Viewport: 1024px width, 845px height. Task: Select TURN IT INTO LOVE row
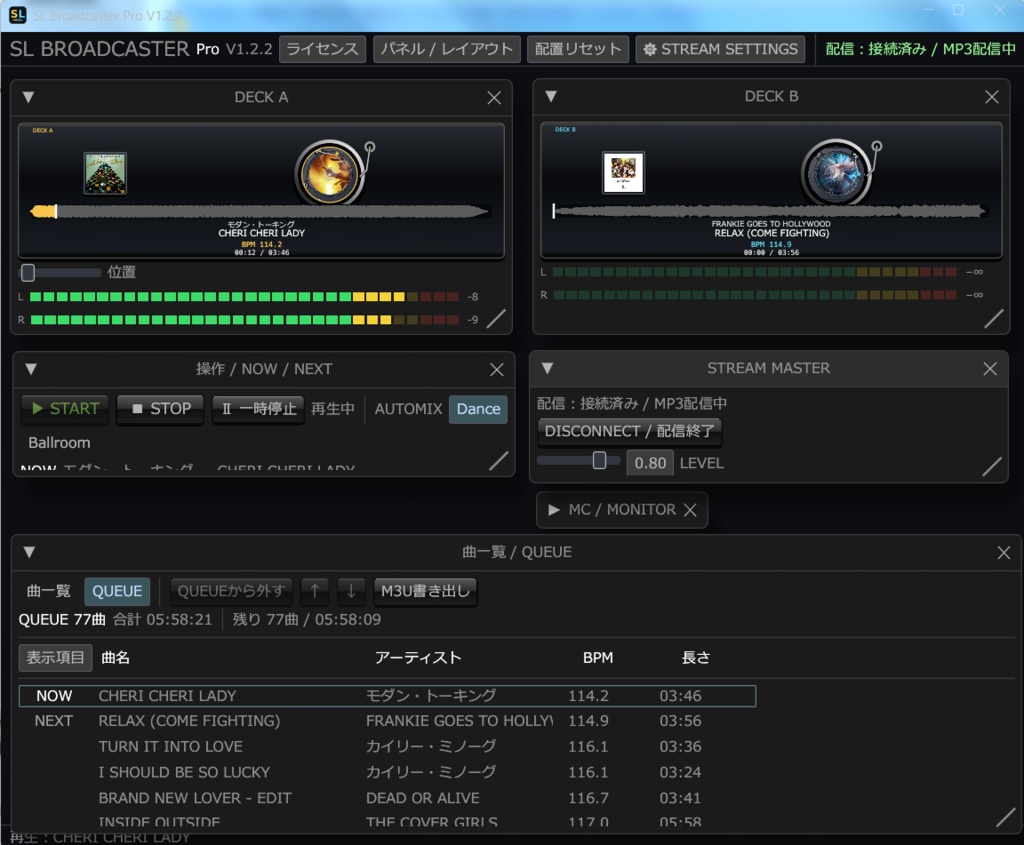[x=387, y=747]
